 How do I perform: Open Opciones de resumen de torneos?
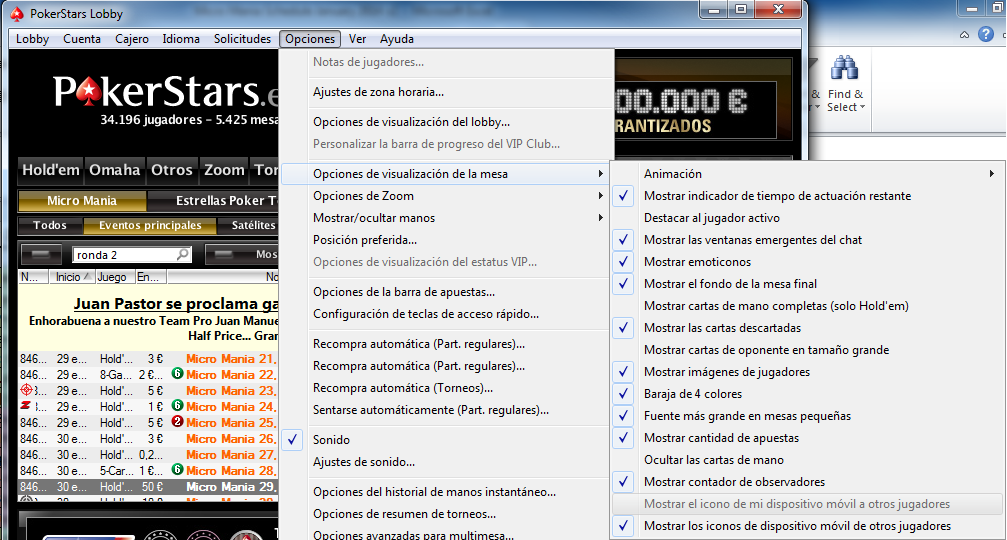(x=445, y=514)
